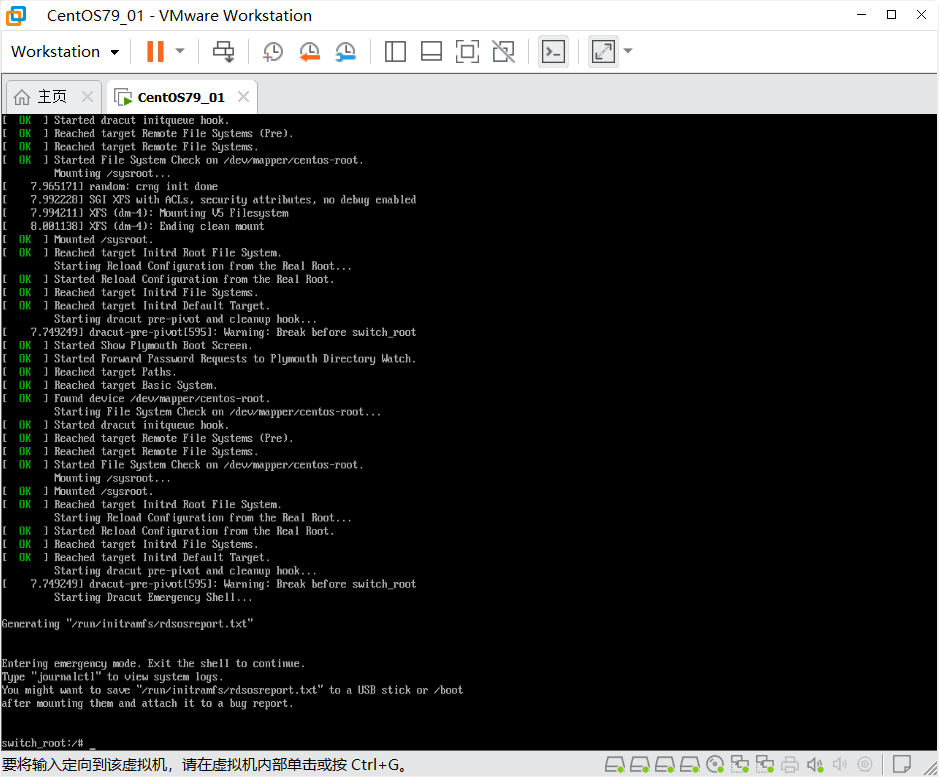
Task: Close the CentOS79_01 tab
Action: point(243,96)
